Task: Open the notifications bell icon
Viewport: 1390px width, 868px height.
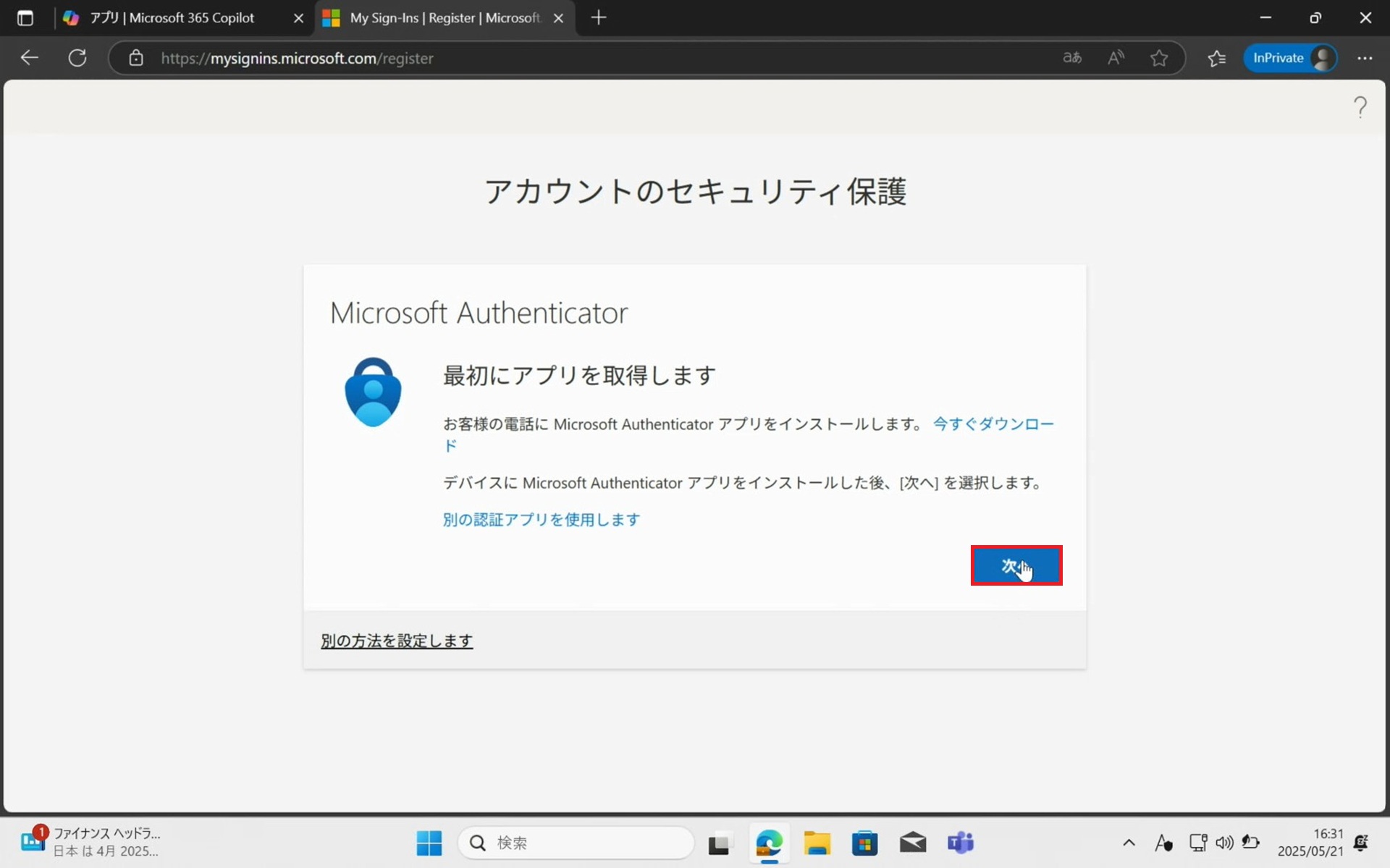Action: click(1361, 843)
